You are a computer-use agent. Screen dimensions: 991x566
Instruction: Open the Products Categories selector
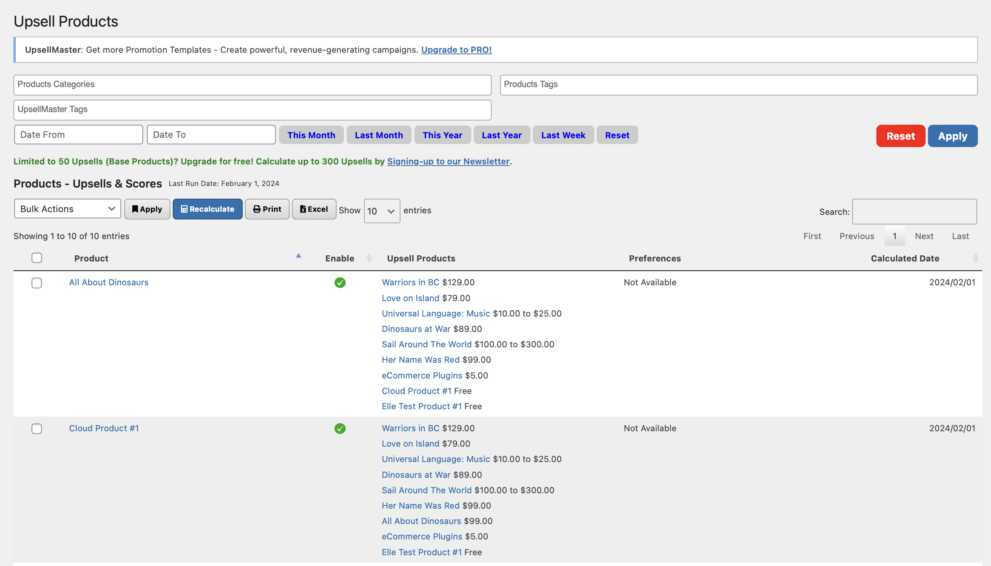click(252, 85)
